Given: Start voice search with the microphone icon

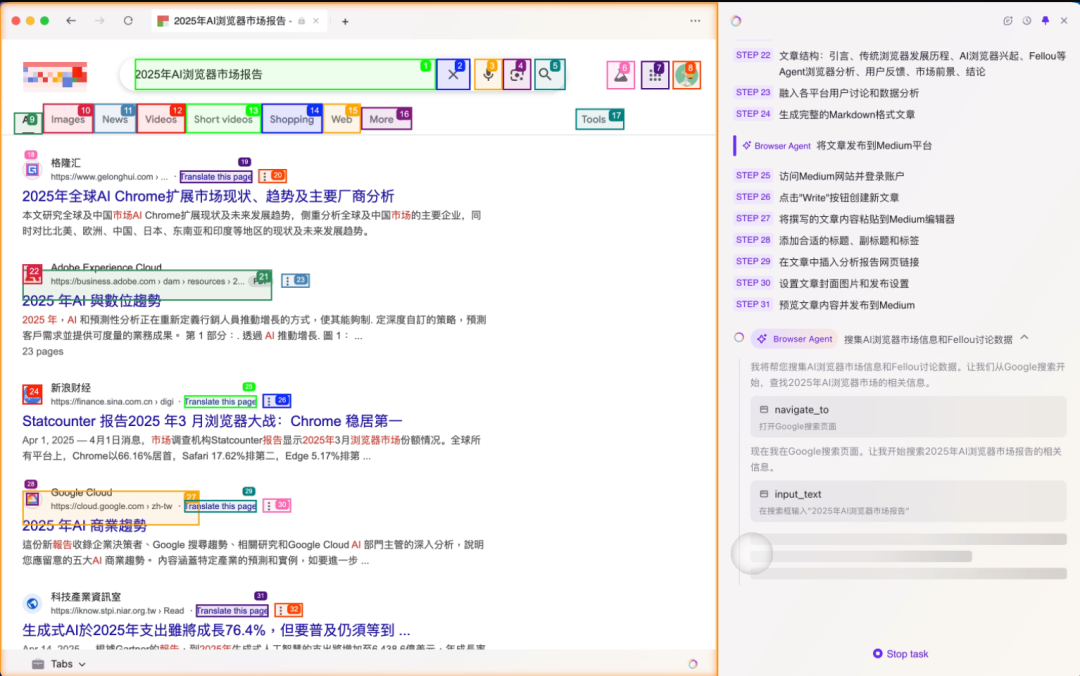Looking at the screenshot, I should (488, 74).
